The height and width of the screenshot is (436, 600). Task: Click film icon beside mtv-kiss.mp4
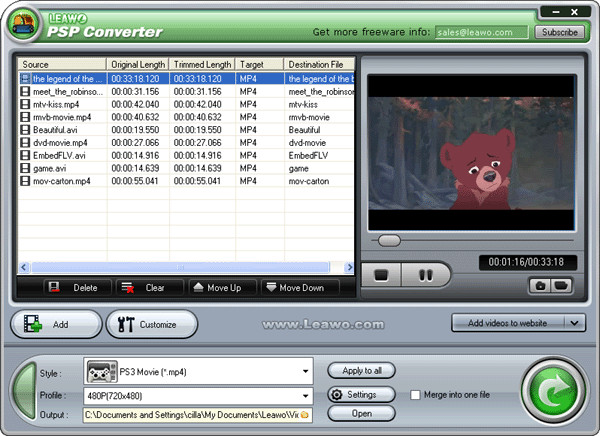[25, 104]
